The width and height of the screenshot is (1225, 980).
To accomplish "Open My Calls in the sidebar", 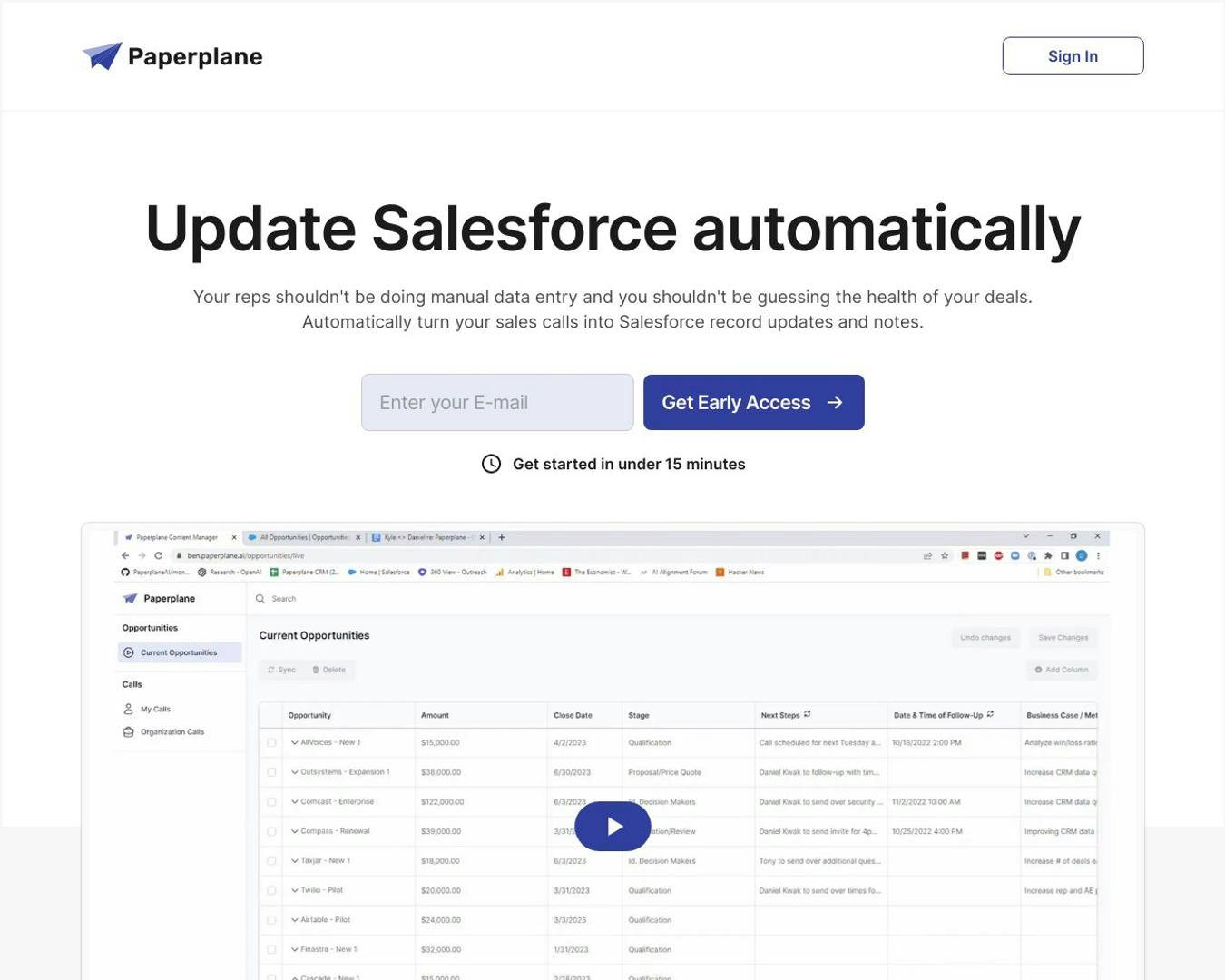I will point(147,710).
